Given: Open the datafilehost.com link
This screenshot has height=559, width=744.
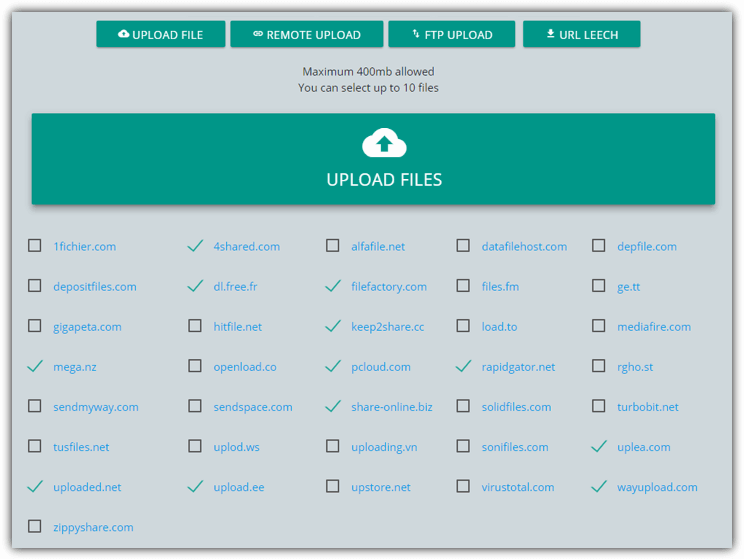Looking at the screenshot, I should click(524, 247).
